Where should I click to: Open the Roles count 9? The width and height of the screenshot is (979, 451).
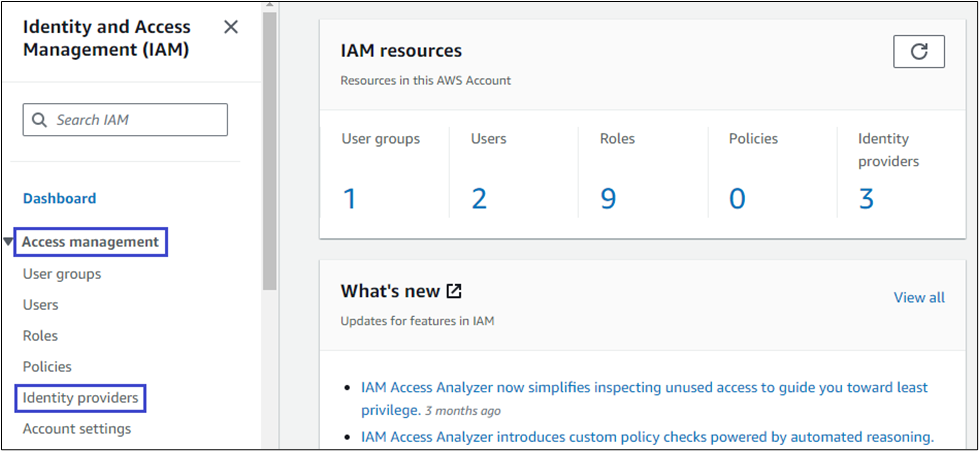(608, 199)
